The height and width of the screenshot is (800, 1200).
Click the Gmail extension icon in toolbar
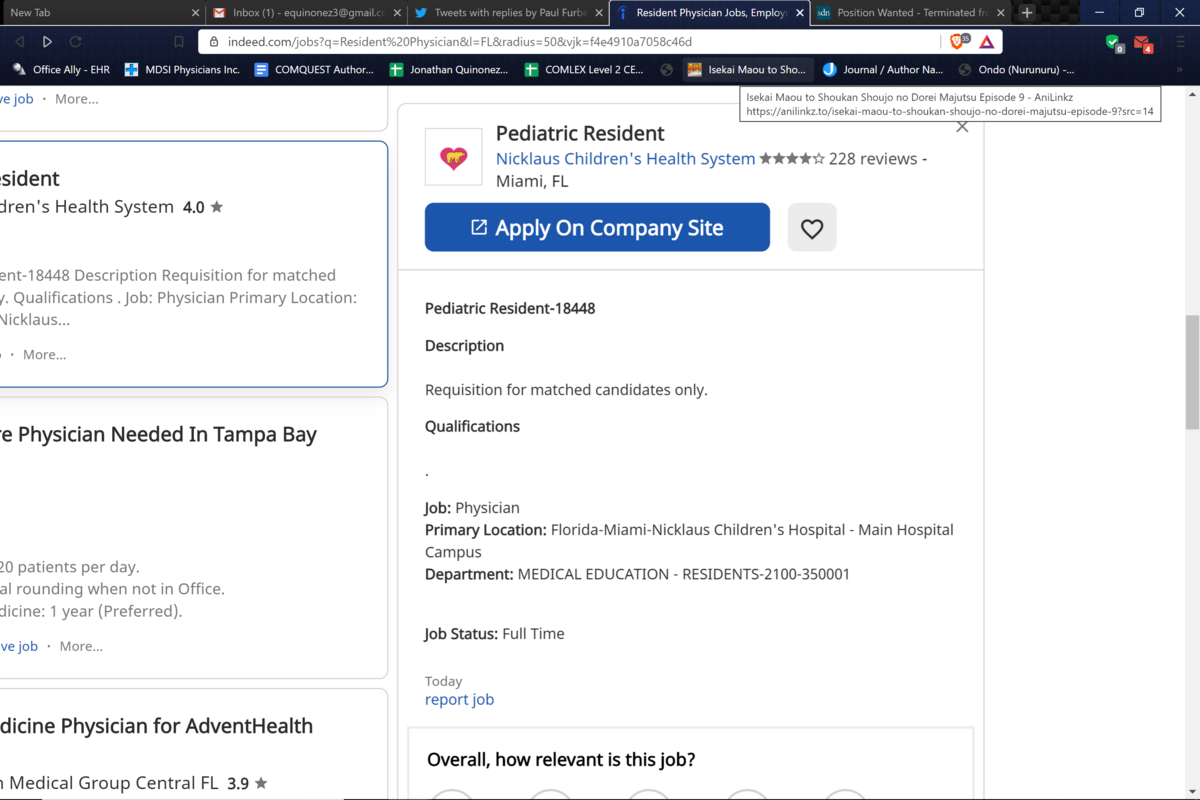coord(1143,43)
